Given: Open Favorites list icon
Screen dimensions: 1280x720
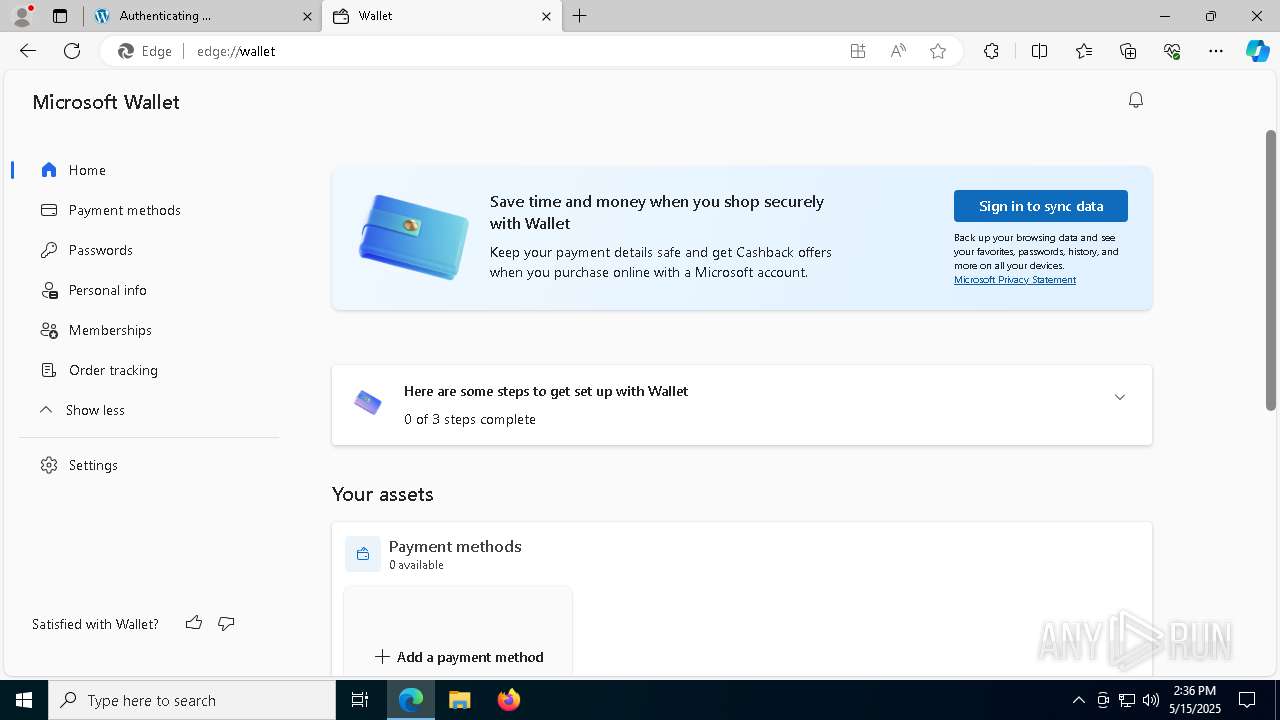Looking at the screenshot, I should (1084, 51).
